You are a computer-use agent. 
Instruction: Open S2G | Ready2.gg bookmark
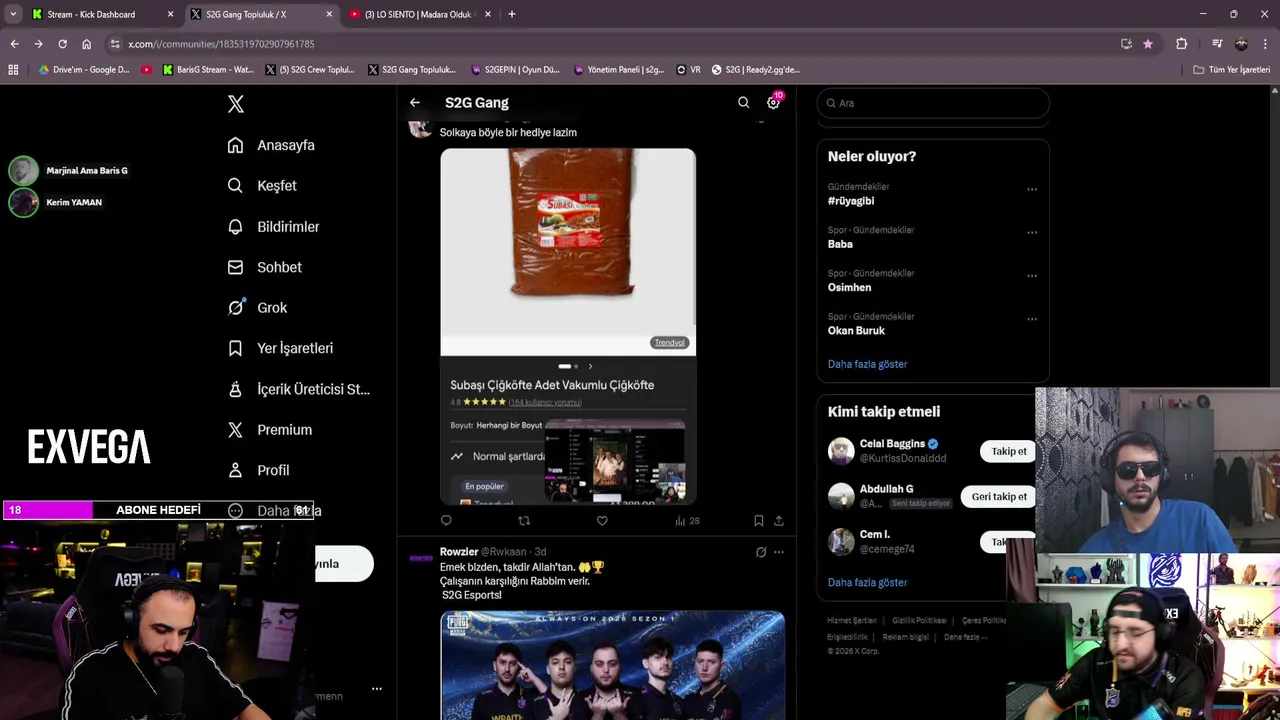coord(756,70)
